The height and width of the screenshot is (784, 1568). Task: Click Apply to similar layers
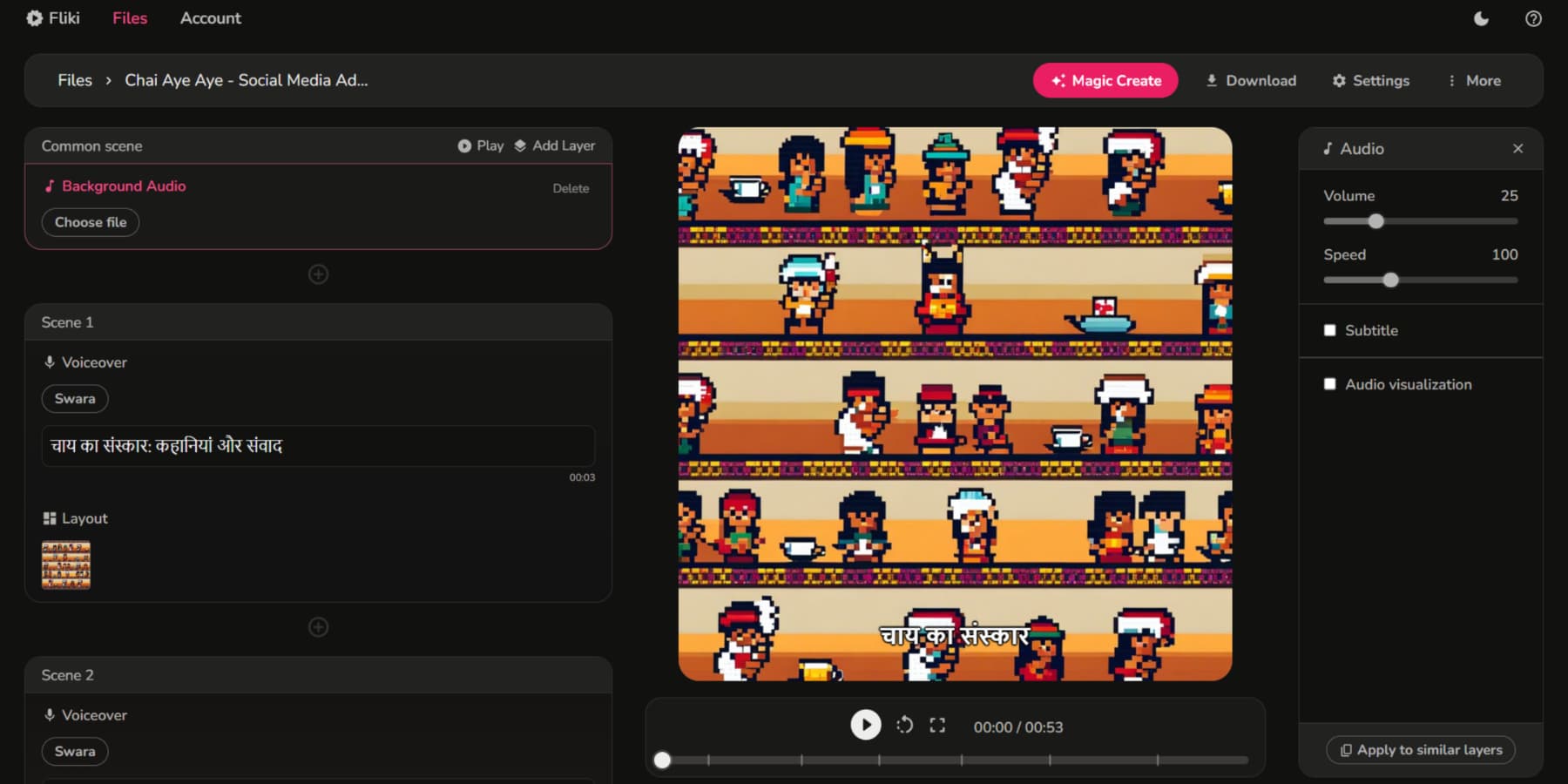(1420, 750)
